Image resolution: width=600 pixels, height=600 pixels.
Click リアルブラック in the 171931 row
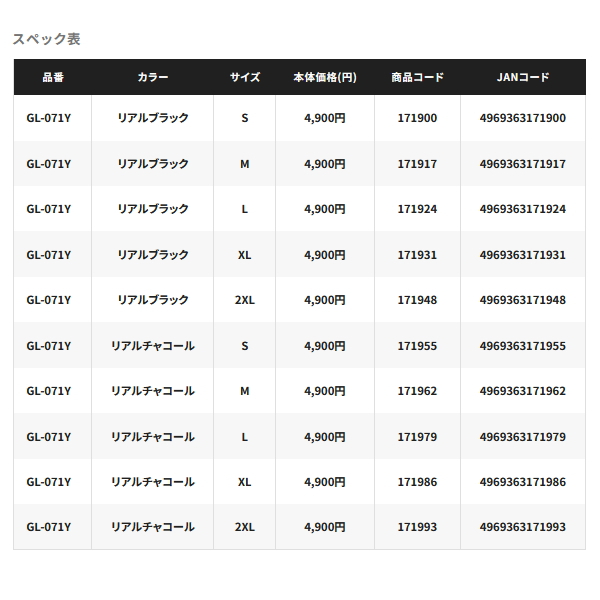(x=153, y=255)
